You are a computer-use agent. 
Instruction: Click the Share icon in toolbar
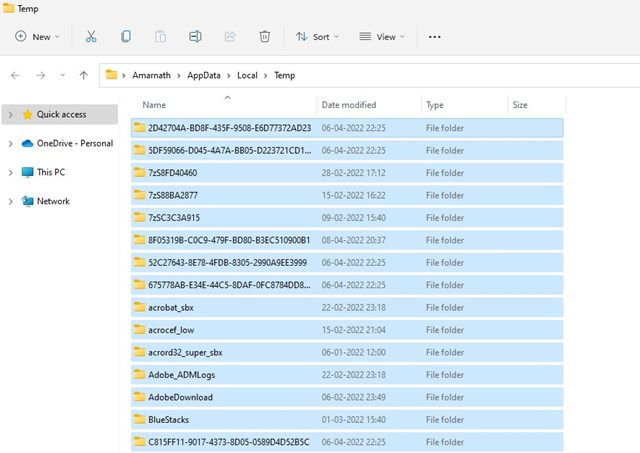[x=230, y=37]
